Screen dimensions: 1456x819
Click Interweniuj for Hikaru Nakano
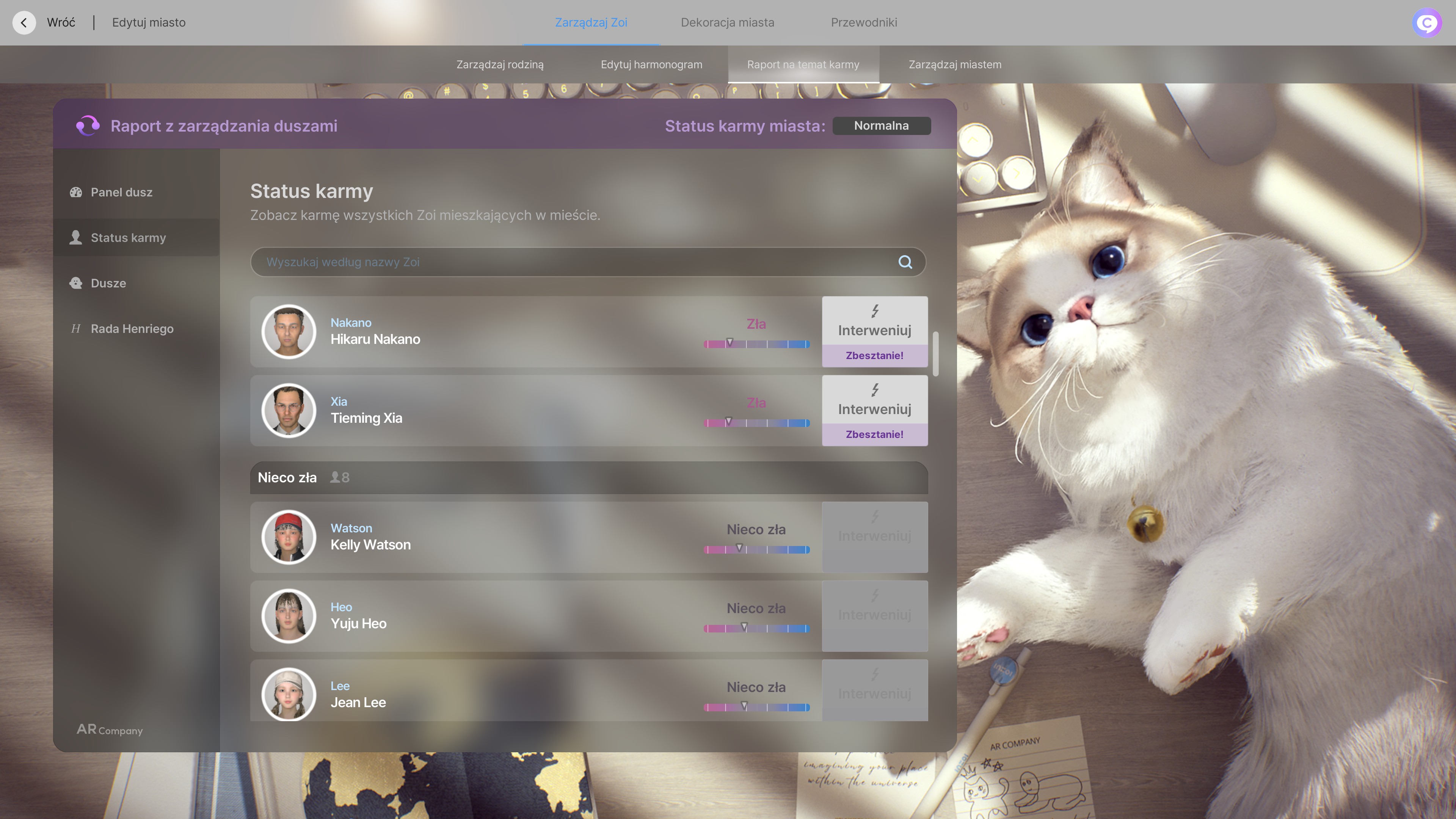pyautogui.click(x=874, y=321)
